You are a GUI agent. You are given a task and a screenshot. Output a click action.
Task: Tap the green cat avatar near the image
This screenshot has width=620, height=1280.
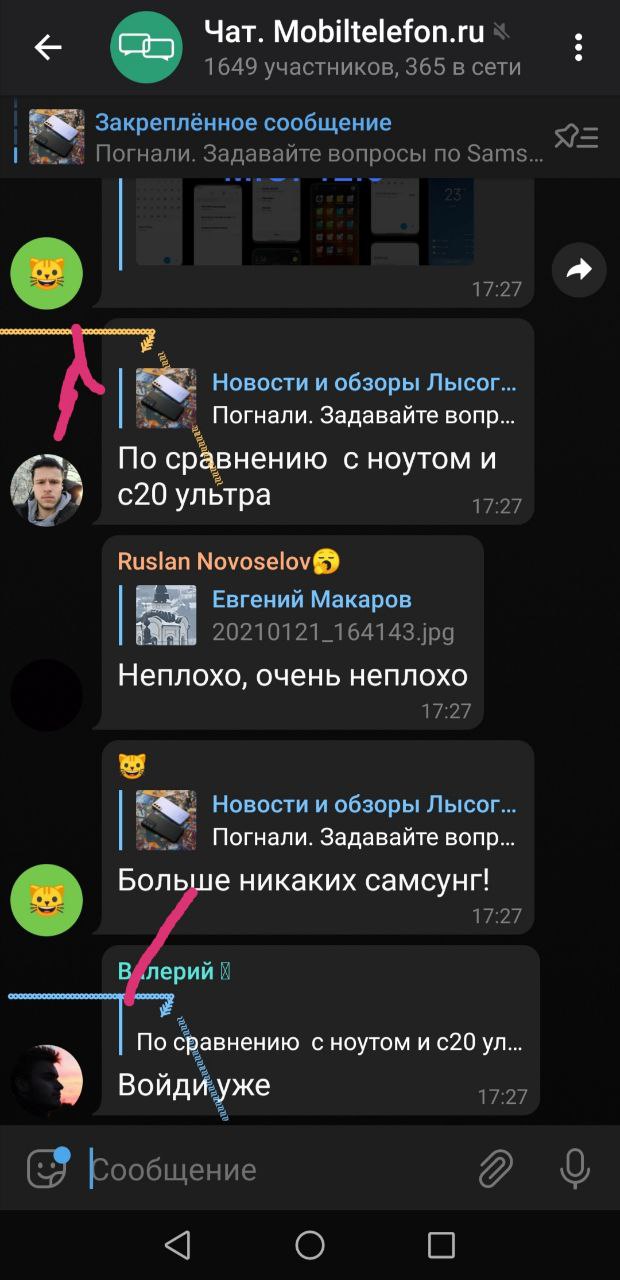pyautogui.click(x=46, y=274)
